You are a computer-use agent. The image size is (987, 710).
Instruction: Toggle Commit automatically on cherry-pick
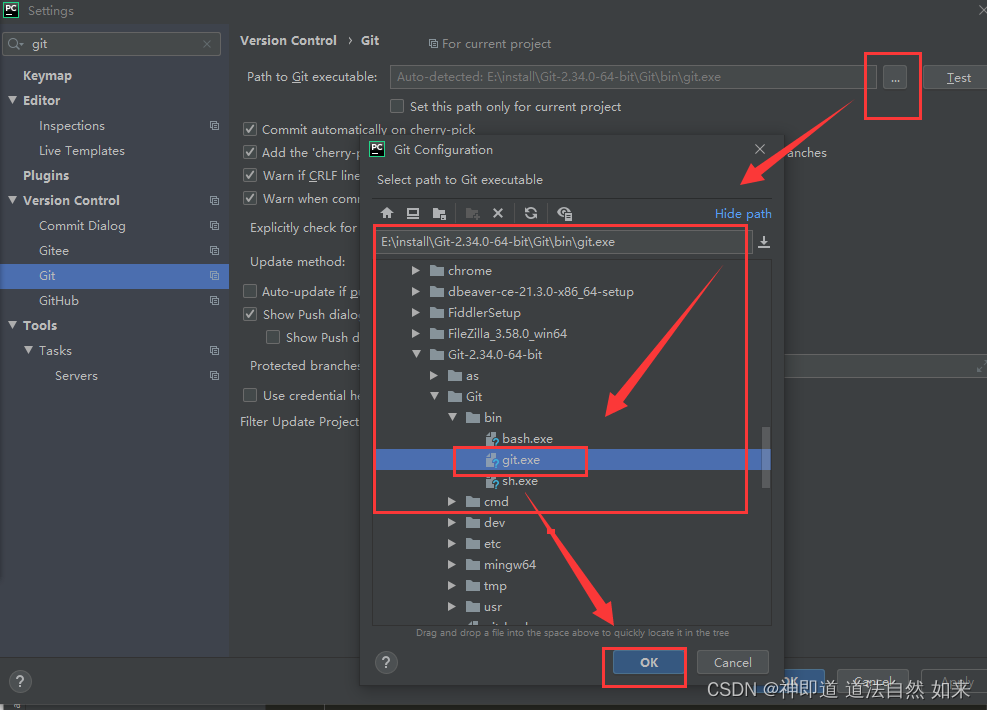pos(250,130)
